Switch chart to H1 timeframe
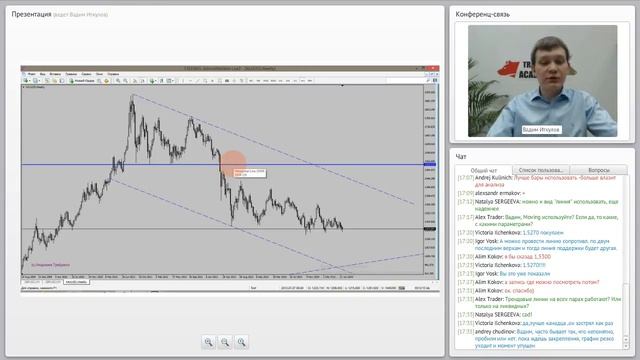 click(x=280, y=81)
